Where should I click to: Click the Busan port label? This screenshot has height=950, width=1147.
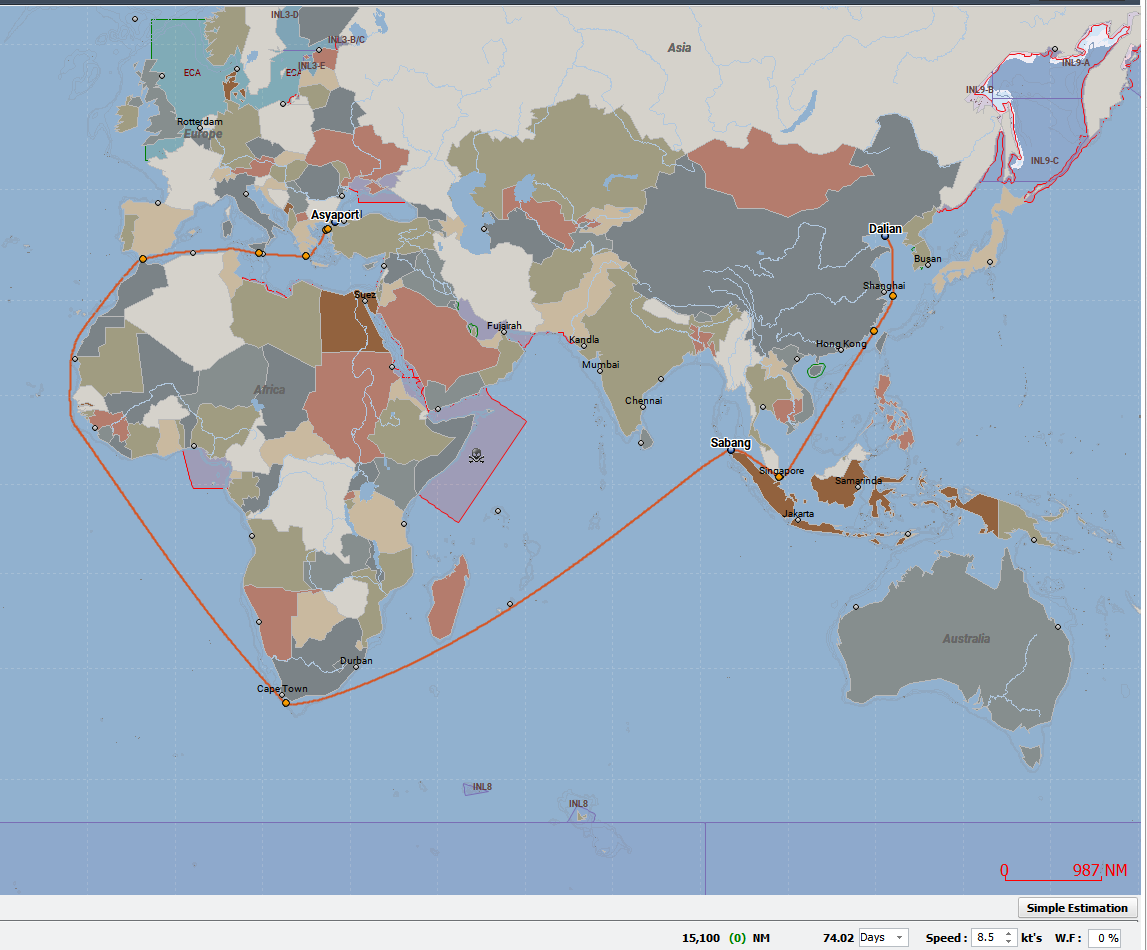(x=928, y=258)
